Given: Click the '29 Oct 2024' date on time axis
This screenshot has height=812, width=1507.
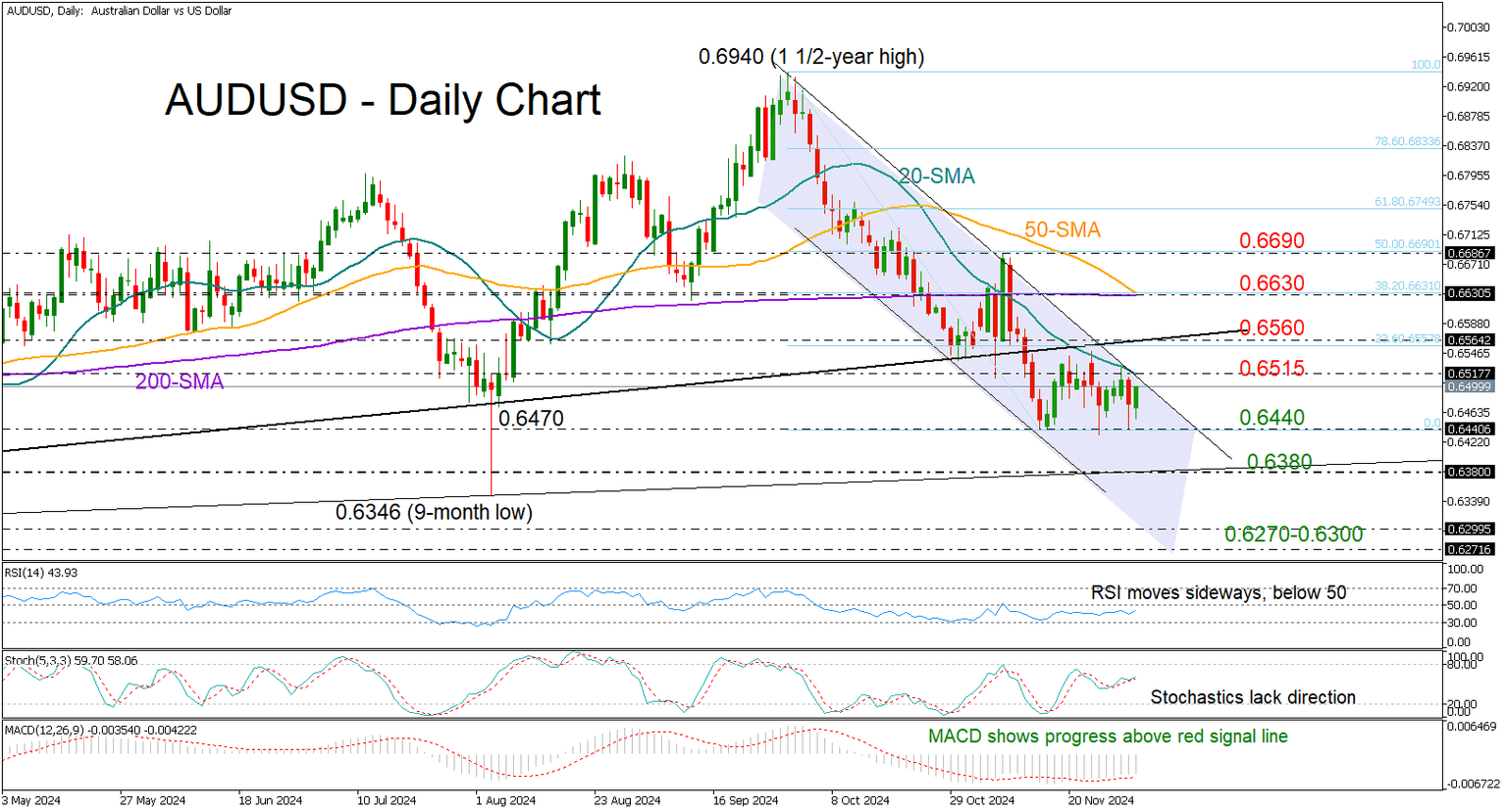Looking at the screenshot, I should pyautogui.click(x=982, y=800).
